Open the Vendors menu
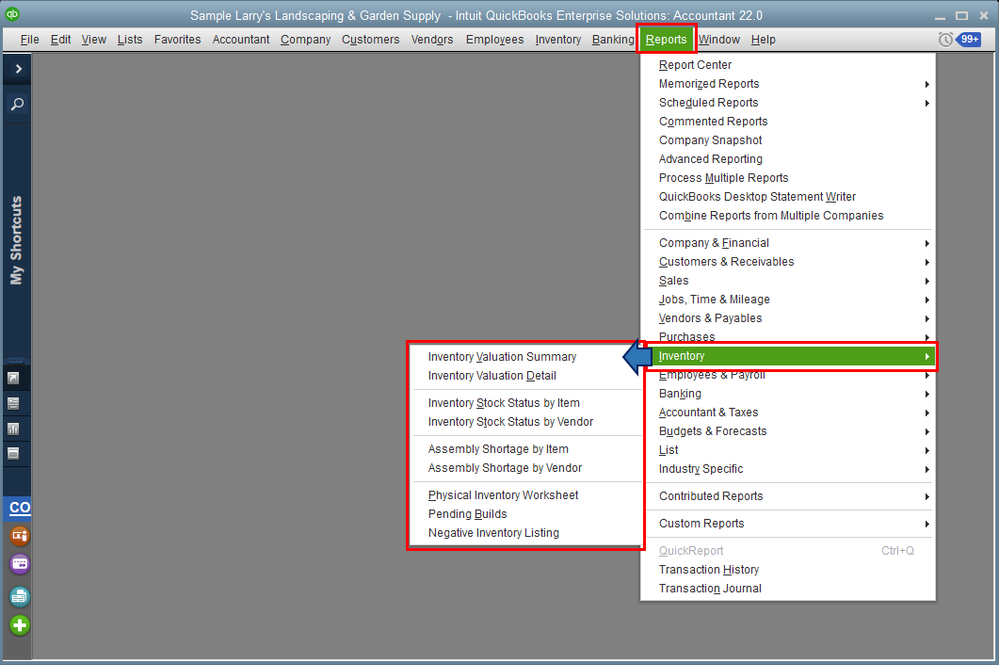 coord(432,39)
